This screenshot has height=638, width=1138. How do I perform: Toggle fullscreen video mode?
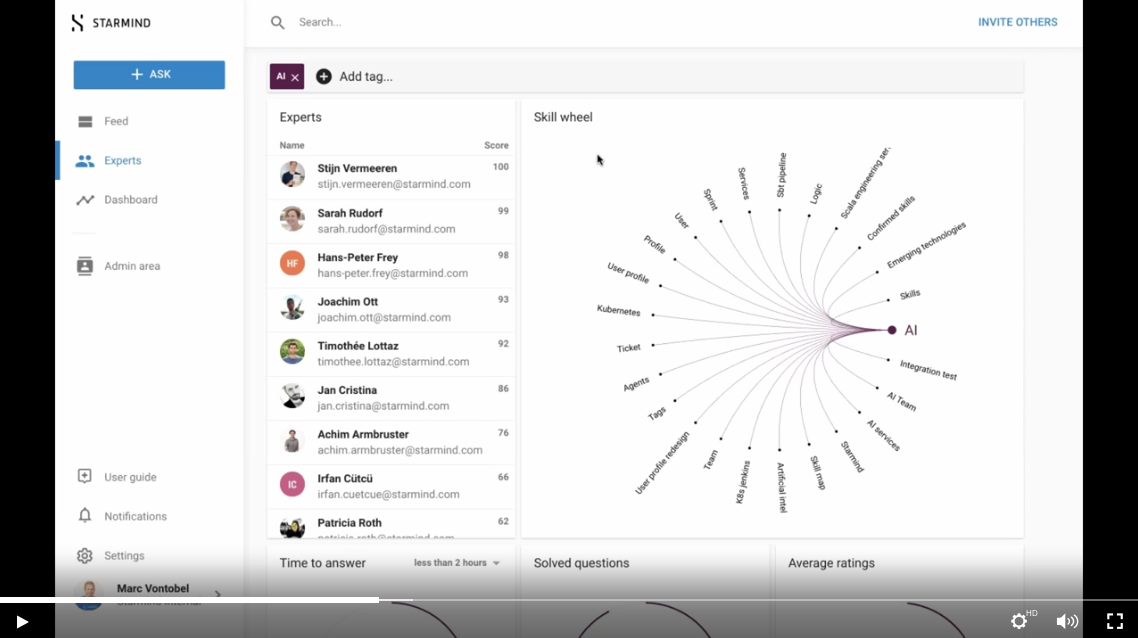click(x=1115, y=621)
